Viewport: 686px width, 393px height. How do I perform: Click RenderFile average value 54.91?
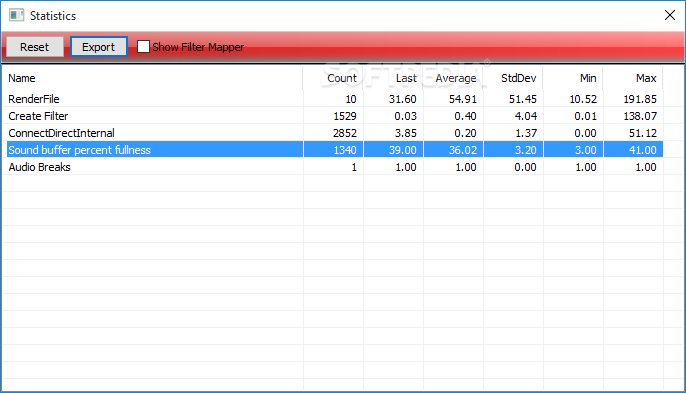(x=462, y=99)
